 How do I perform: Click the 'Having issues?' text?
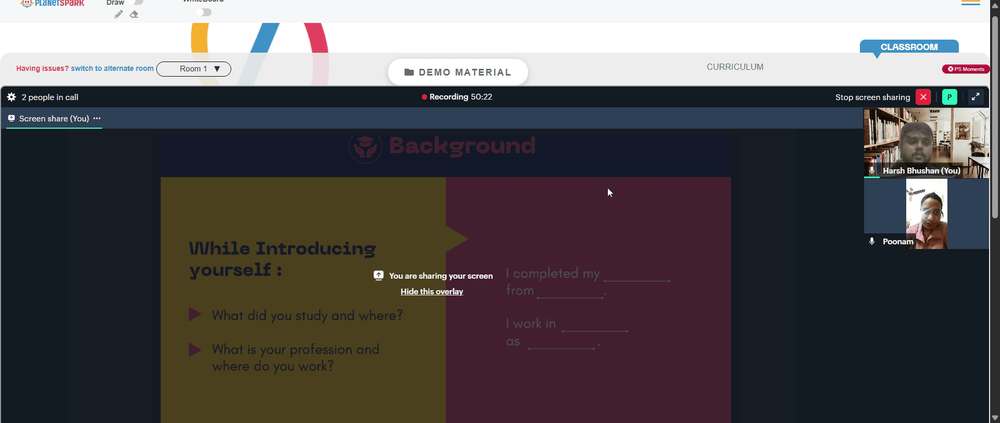42,68
